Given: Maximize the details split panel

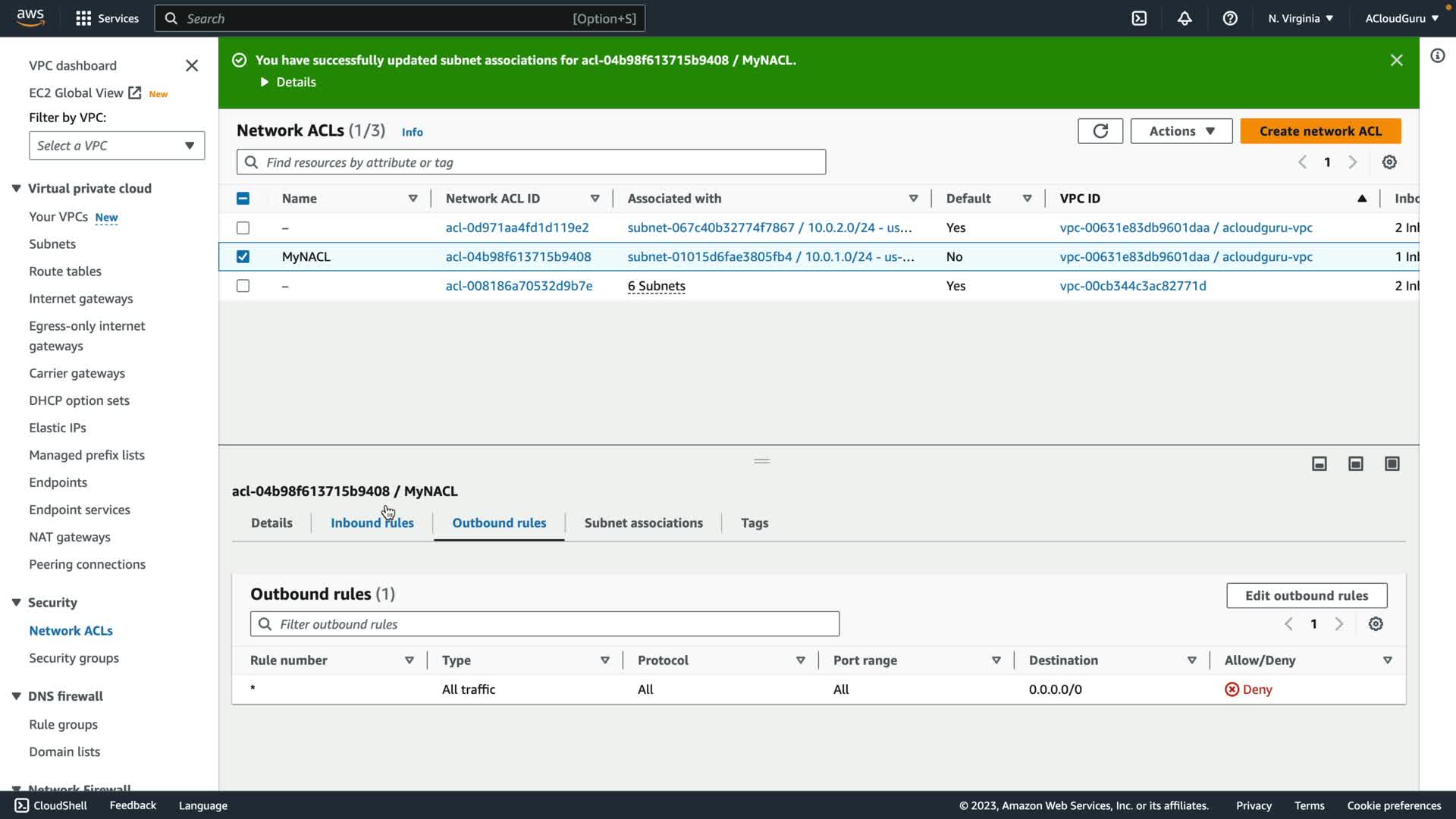Looking at the screenshot, I should [x=1392, y=463].
